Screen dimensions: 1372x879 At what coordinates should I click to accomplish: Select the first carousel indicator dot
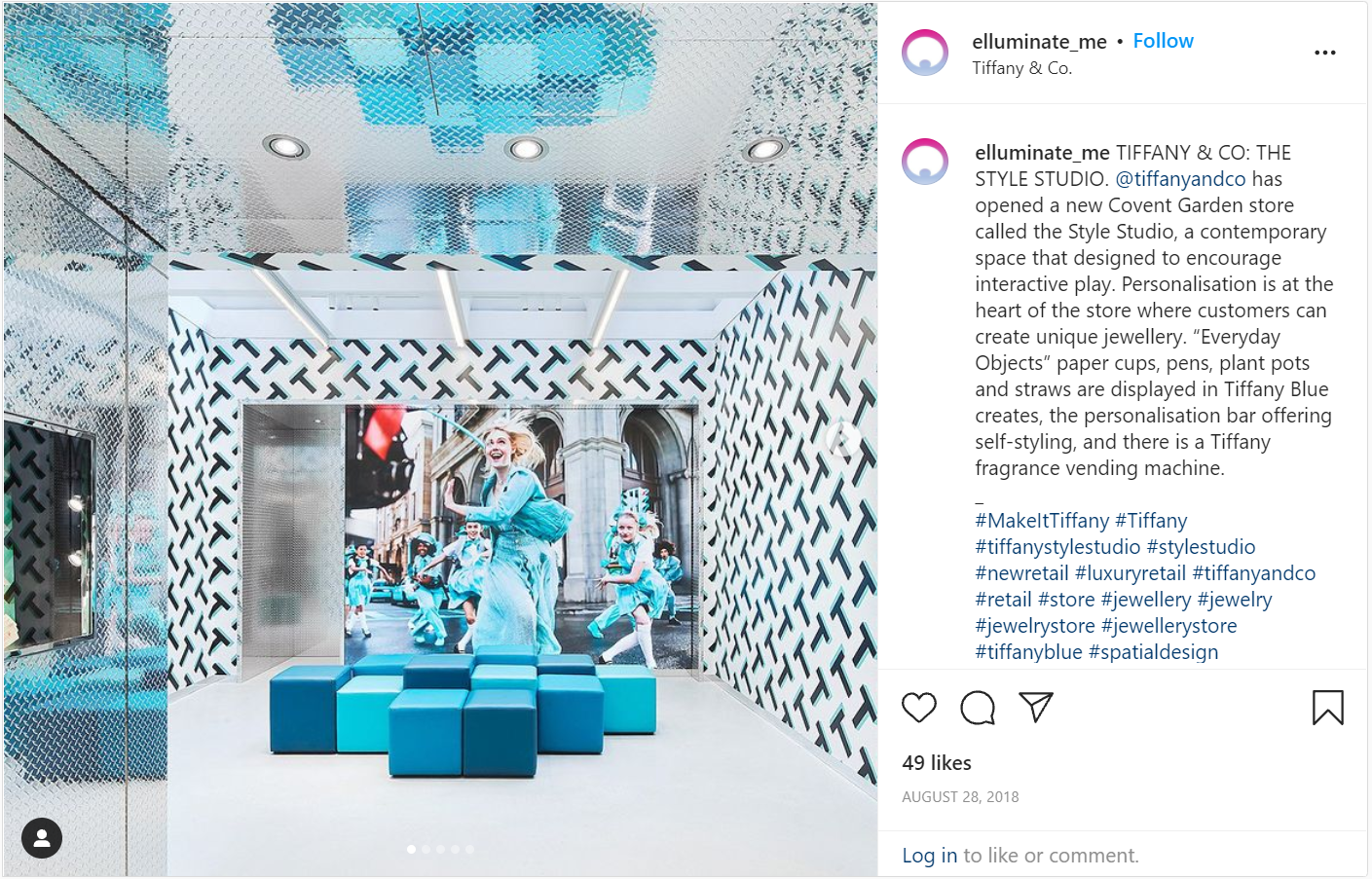pos(411,850)
